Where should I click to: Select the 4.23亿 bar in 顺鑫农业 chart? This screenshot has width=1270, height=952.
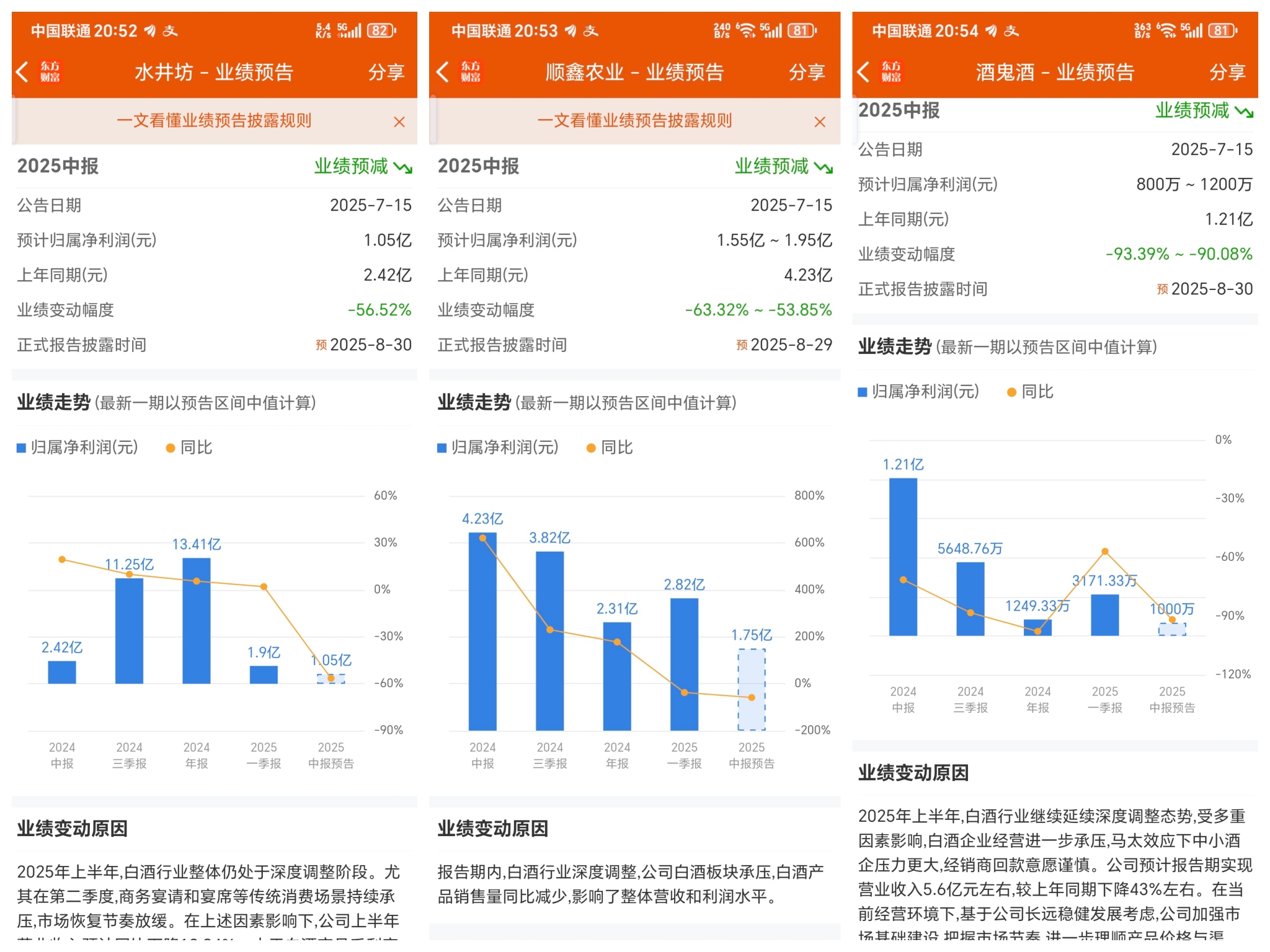[482, 631]
